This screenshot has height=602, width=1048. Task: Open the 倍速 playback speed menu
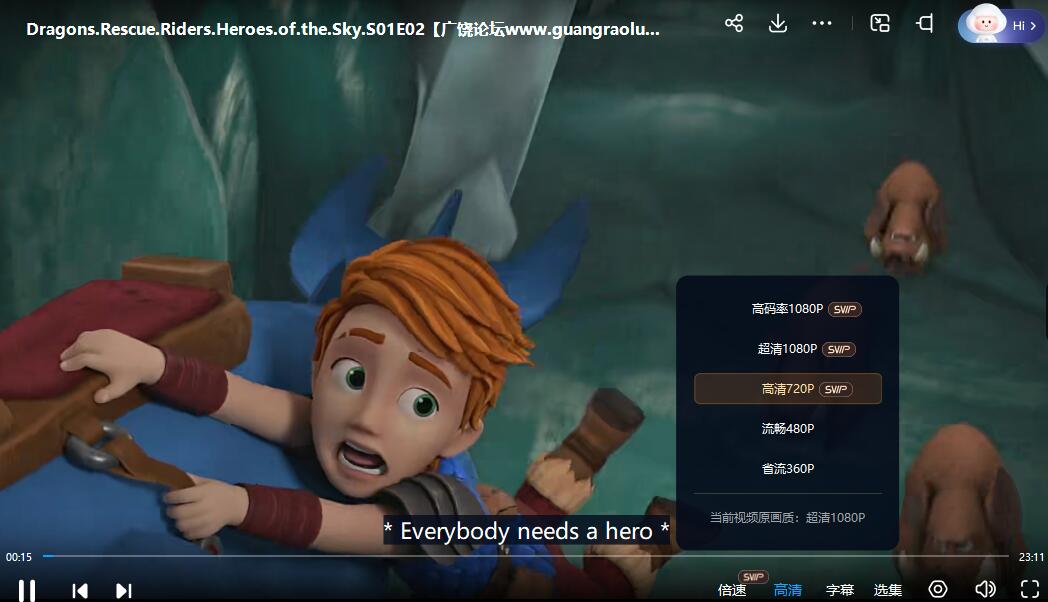tap(732, 590)
